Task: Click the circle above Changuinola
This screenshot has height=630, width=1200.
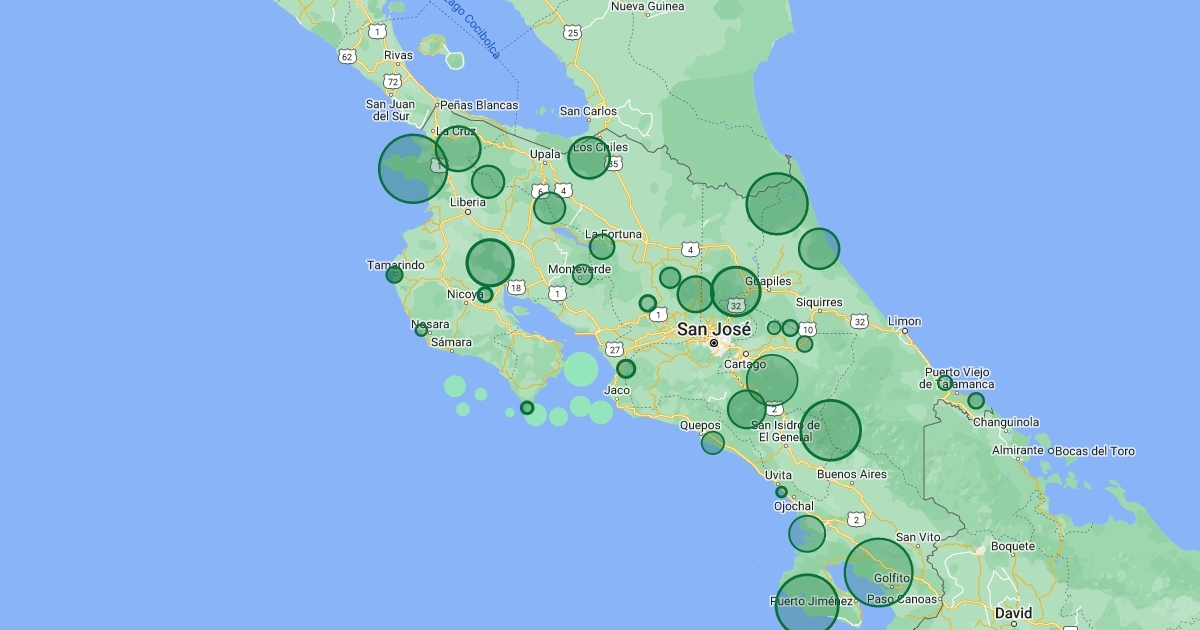Action: [x=976, y=401]
